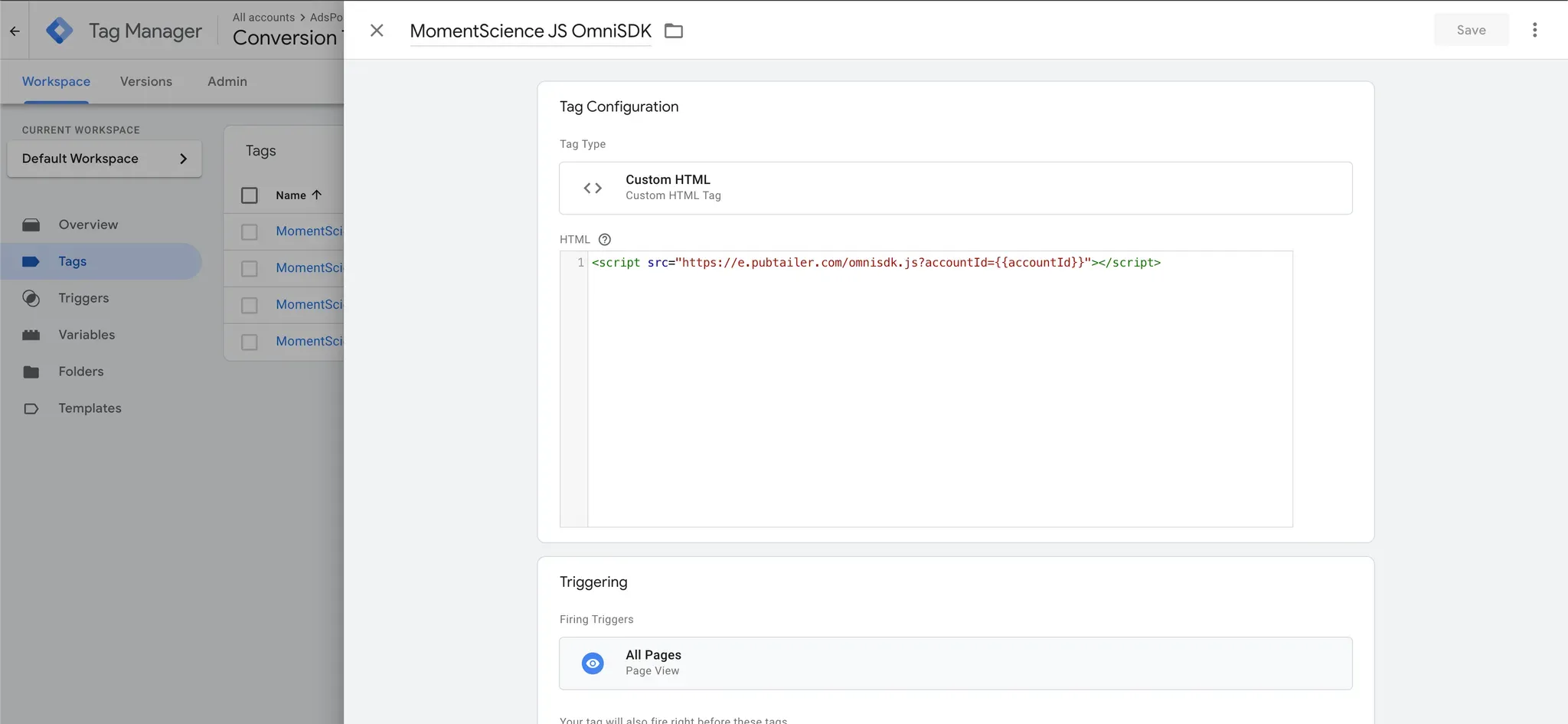Open Tags in the sidebar
1568x724 pixels.
[101, 261]
